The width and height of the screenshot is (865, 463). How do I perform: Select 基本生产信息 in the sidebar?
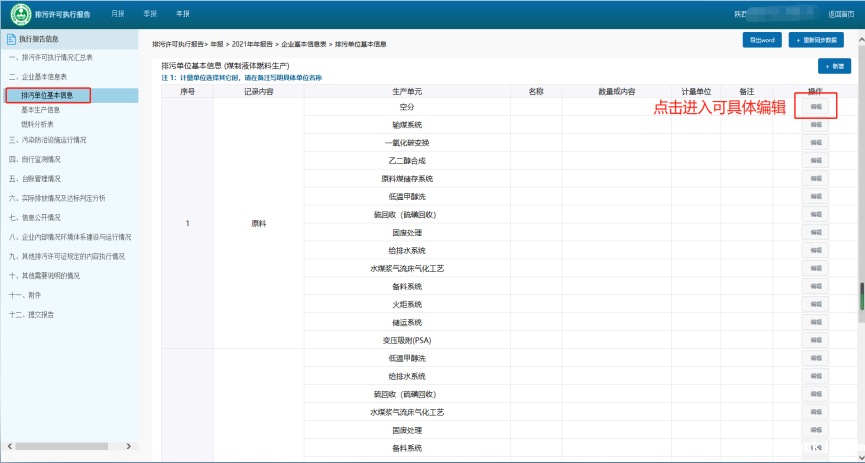click(x=40, y=110)
